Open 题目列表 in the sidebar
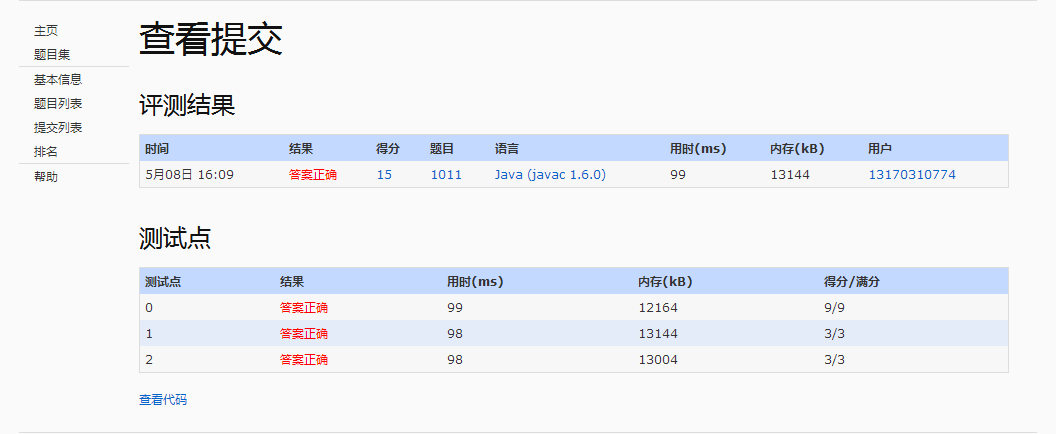The image size is (1056, 434). (58, 104)
